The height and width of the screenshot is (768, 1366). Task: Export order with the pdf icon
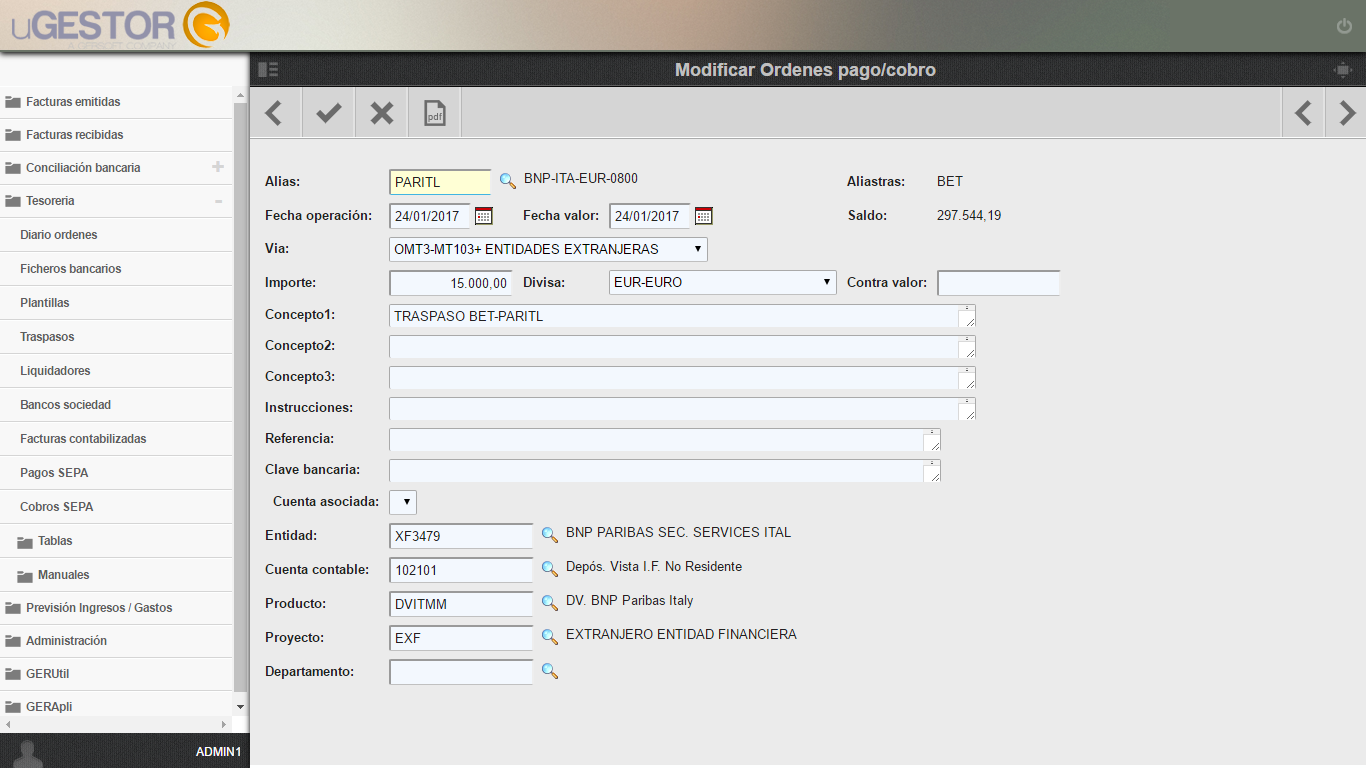click(435, 113)
